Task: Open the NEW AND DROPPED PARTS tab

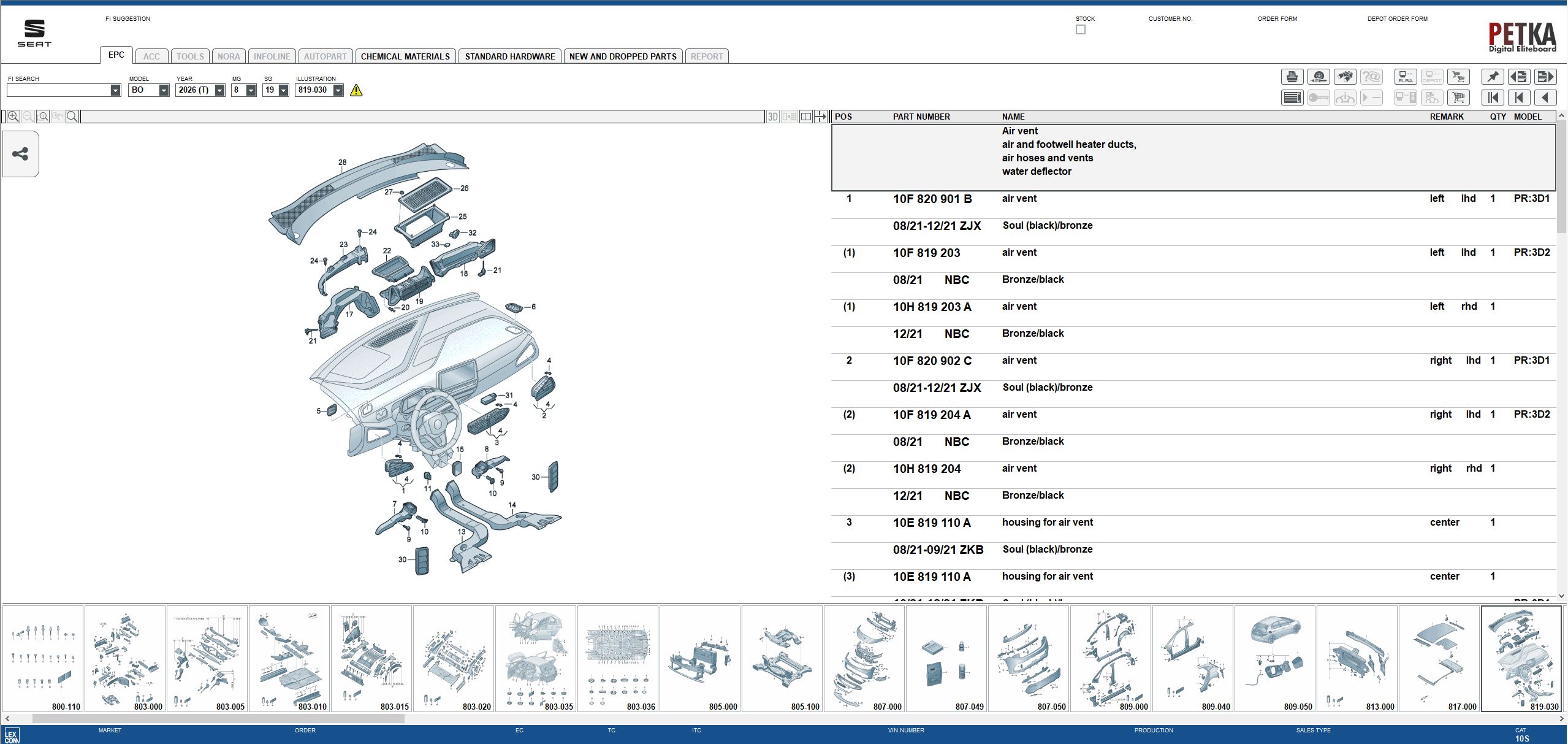Action: point(622,56)
